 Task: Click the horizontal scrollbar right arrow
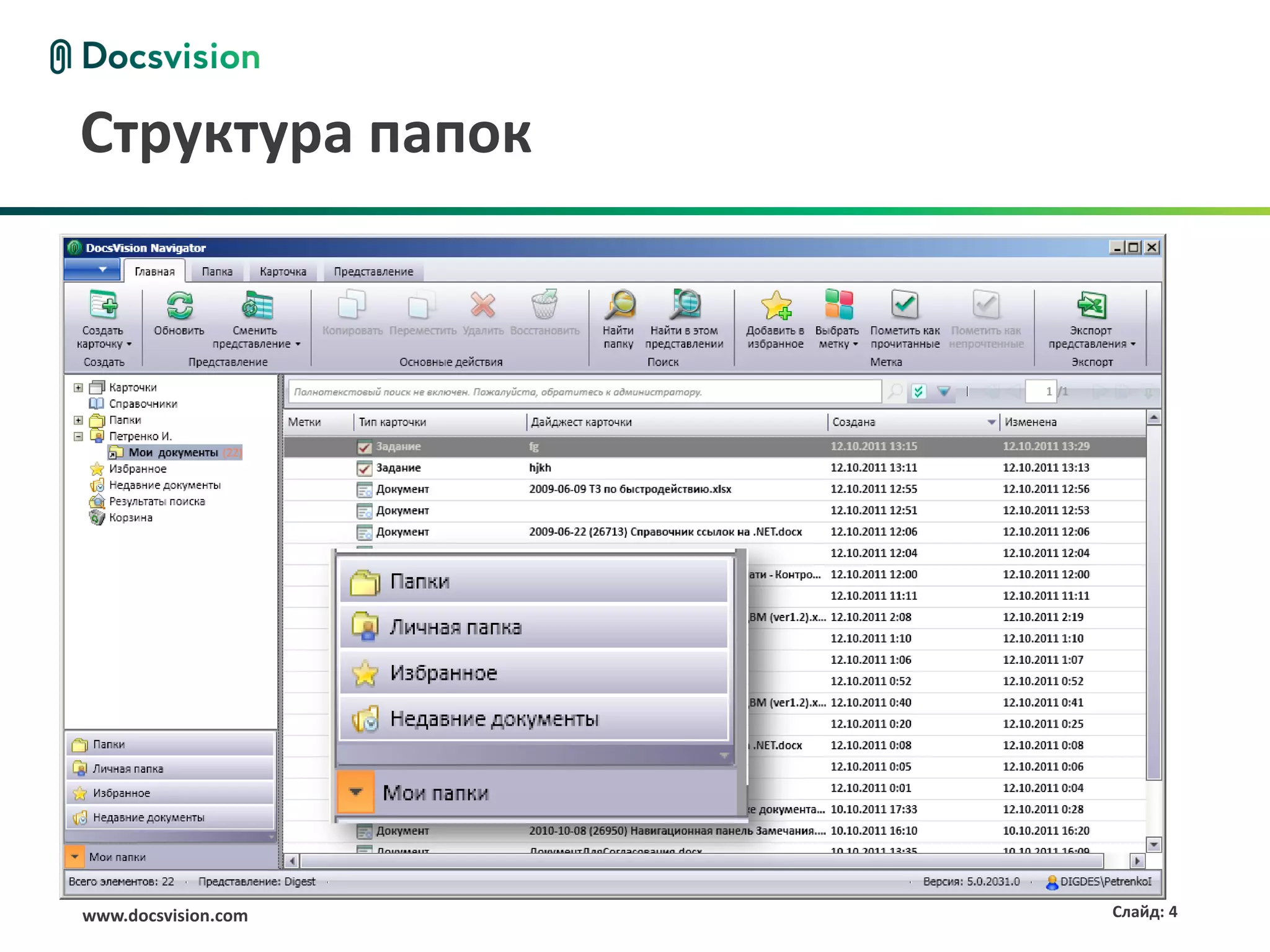tap(1137, 861)
